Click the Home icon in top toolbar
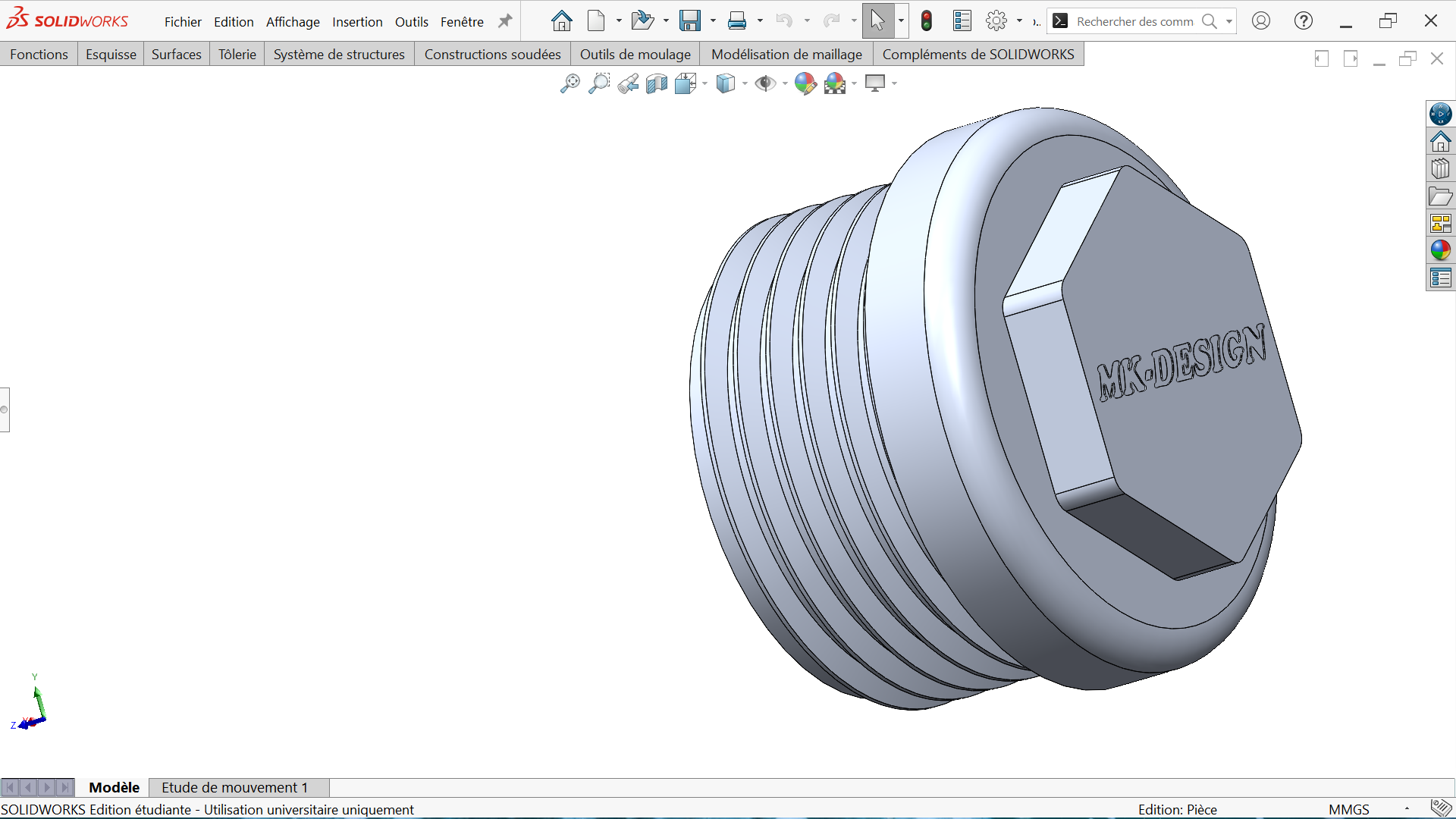The width and height of the screenshot is (1456, 819). (x=561, y=21)
